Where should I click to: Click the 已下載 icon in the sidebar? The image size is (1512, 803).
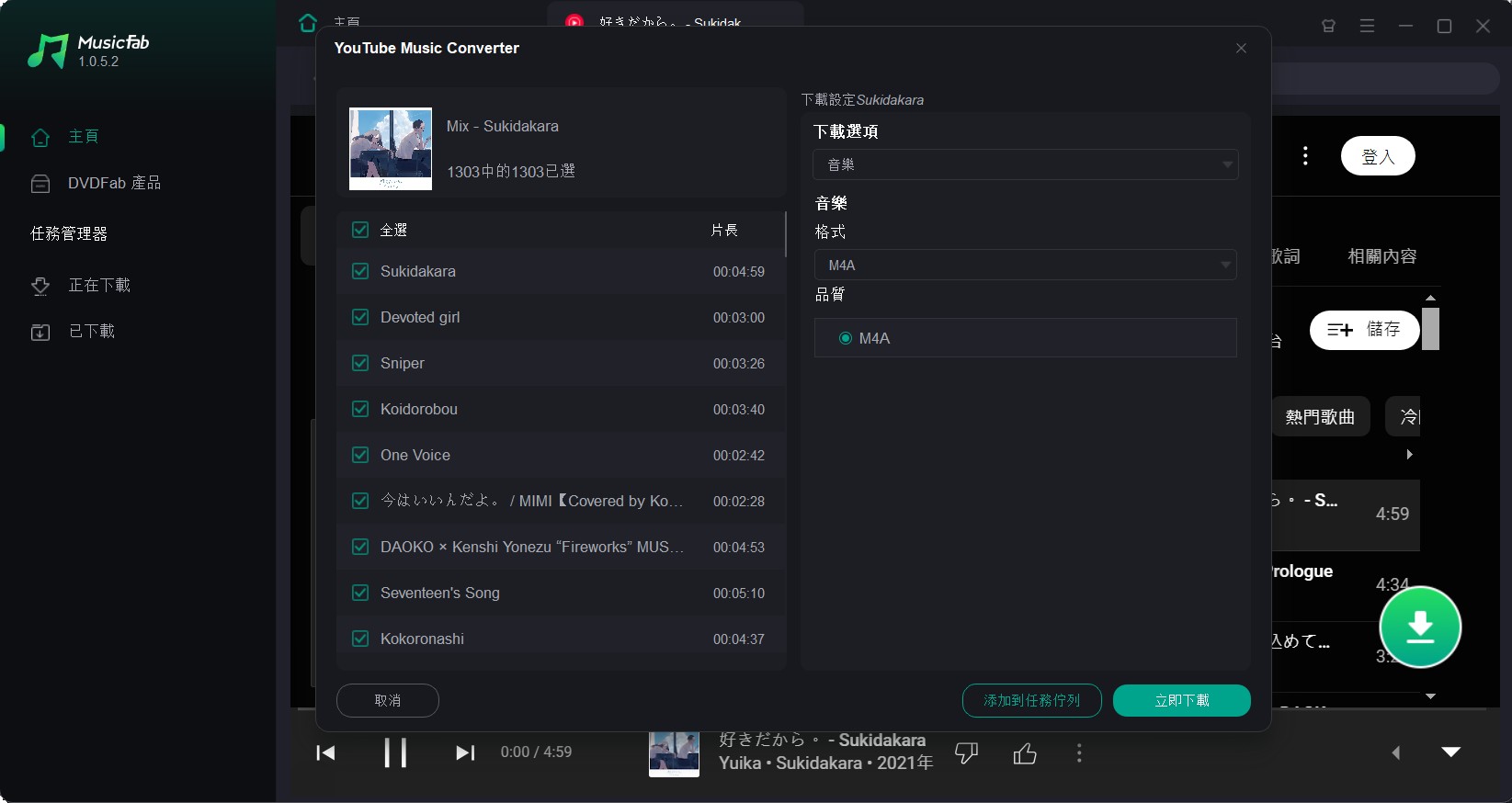pos(40,332)
